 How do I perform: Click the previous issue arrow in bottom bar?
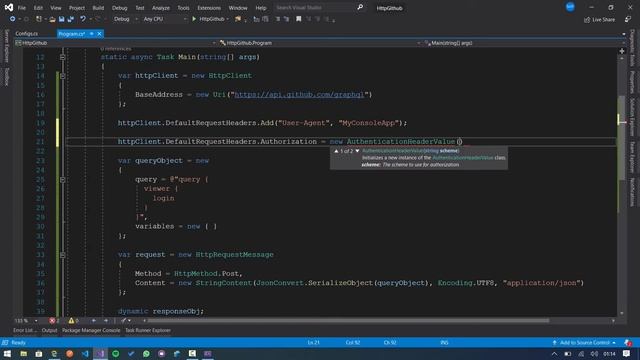[x=93, y=321]
